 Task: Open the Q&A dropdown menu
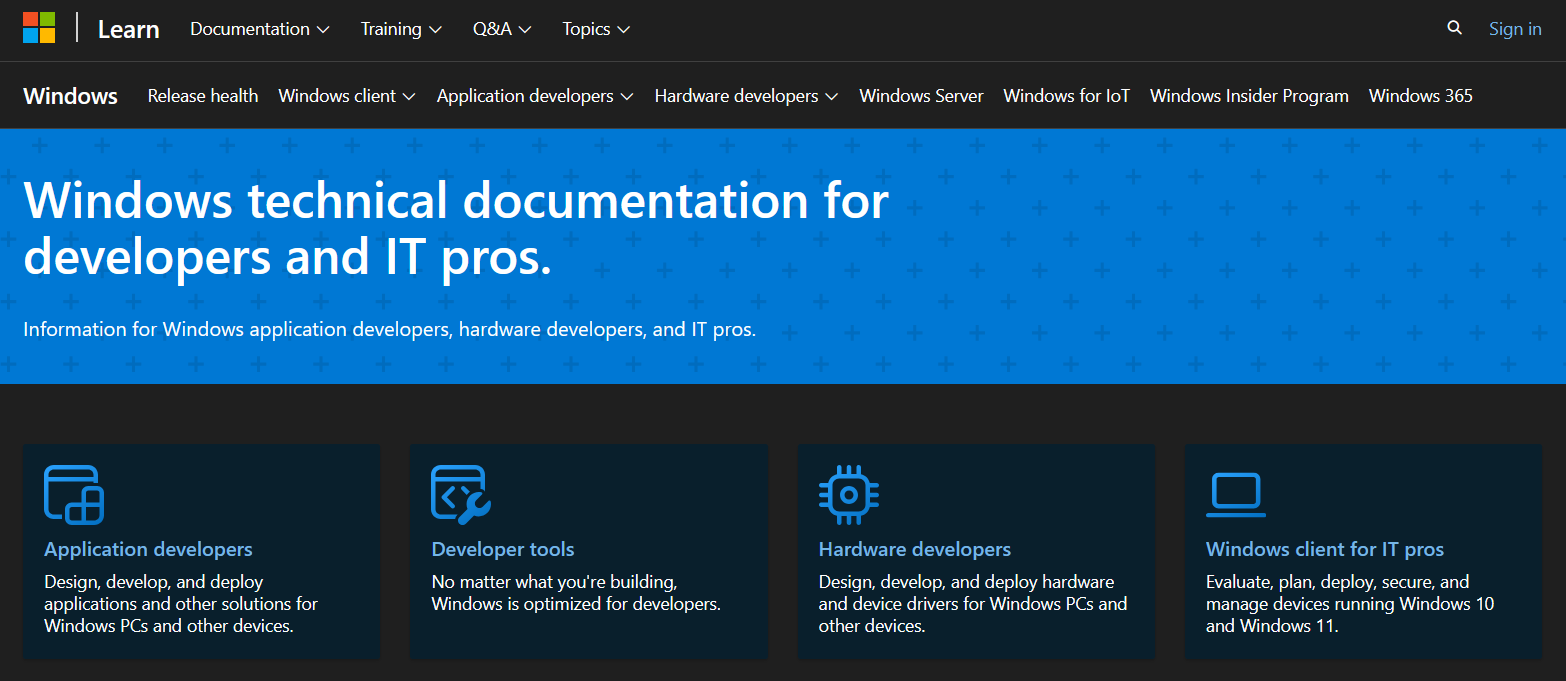click(502, 29)
